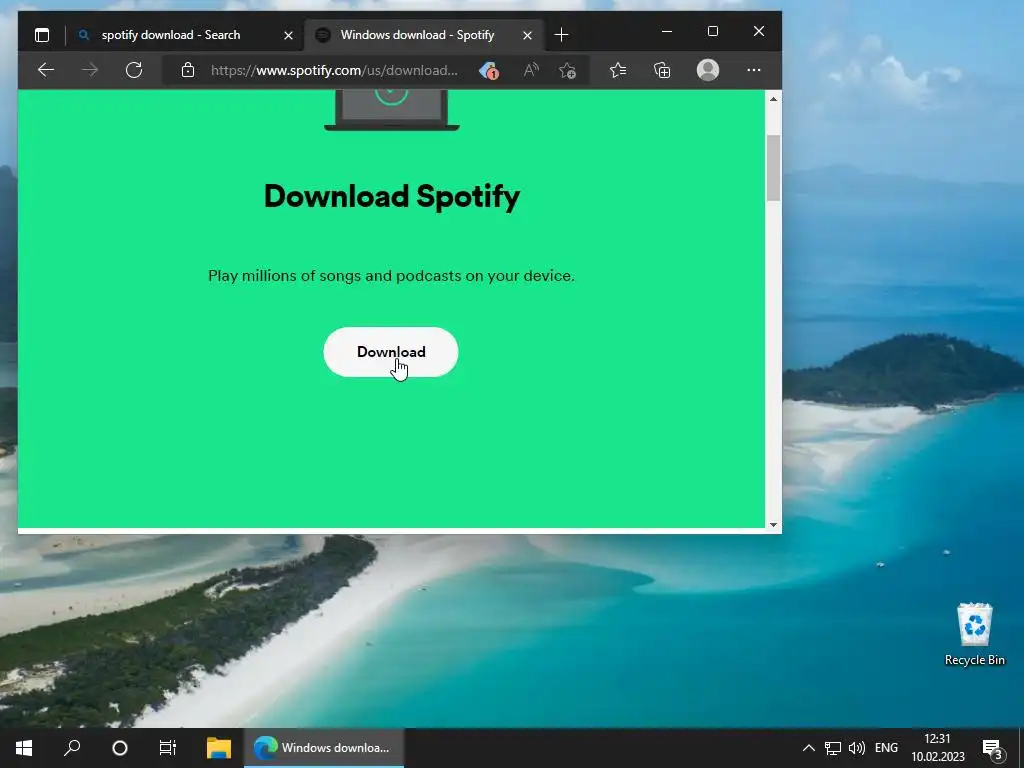Select Edge Windows download taskbar button
Image resolution: width=1024 pixels, height=768 pixels.
tap(324, 748)
